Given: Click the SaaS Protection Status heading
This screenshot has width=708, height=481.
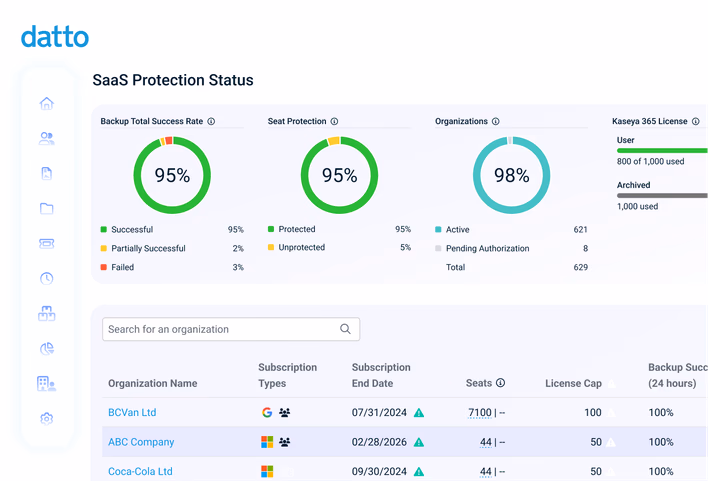Looking at the screenshot, I should 173,80.
